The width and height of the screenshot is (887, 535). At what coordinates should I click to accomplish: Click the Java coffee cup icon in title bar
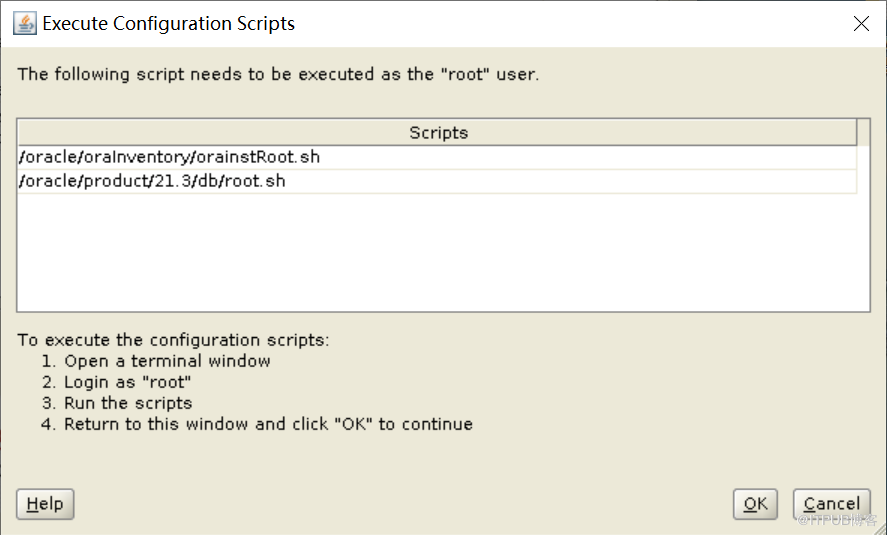[x=25, y=23]
